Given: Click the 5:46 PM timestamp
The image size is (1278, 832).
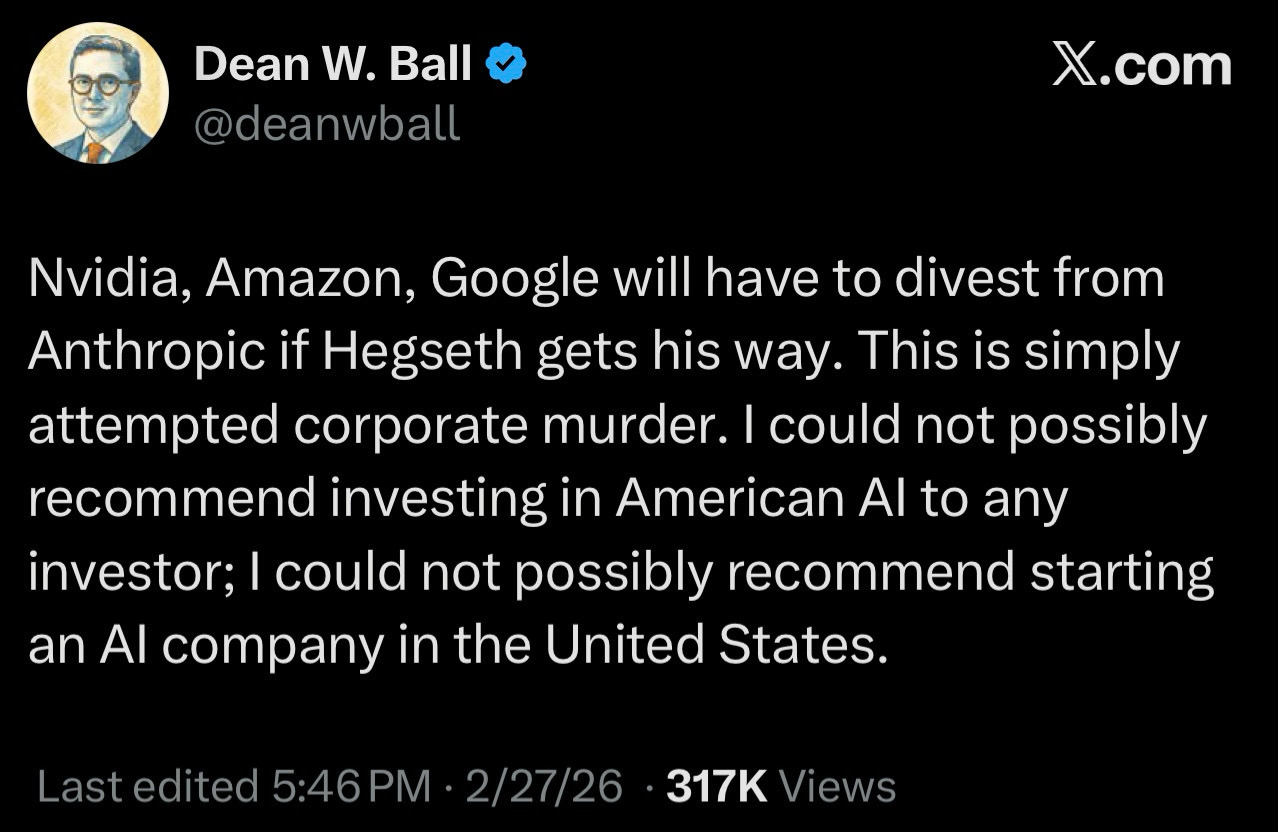Looking at the screenshot, I should (349, 787).
